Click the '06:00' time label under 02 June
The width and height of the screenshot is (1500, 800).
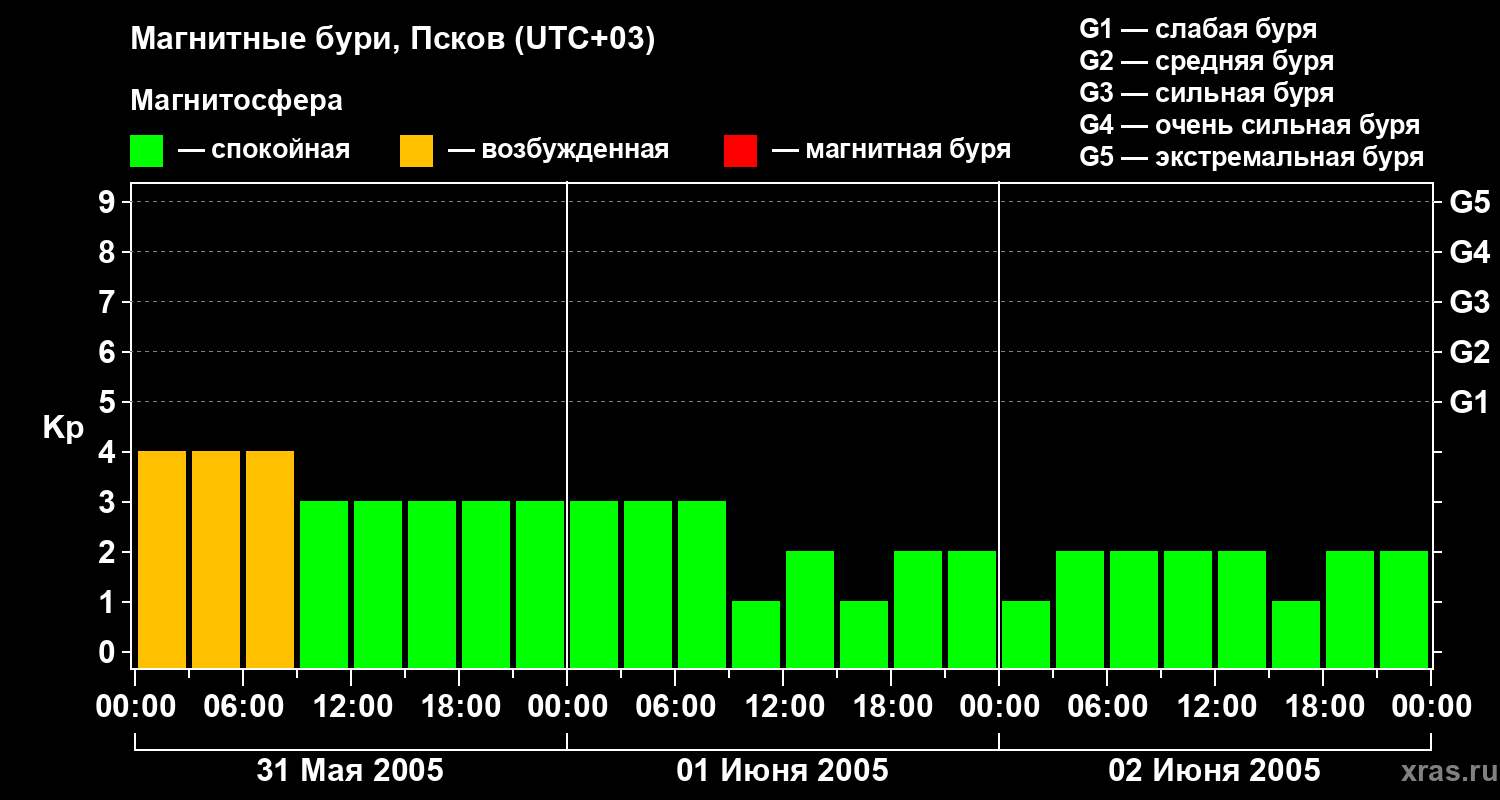(x=1106, y=706)
